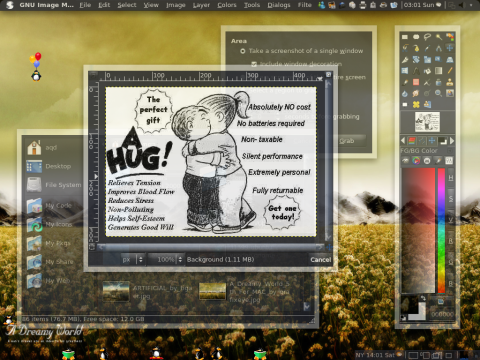The width and height of the screenshot is (480, 360).
Task: Click the volume speaker icon in top panel
Action: [462, 5]
